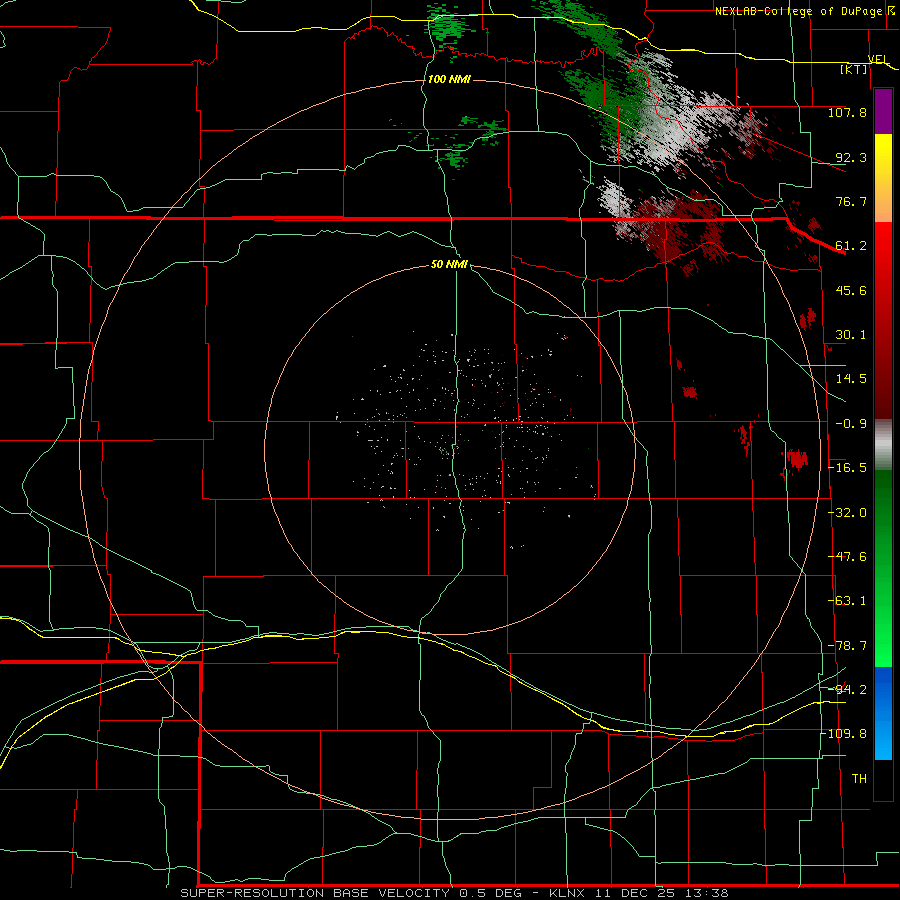Click the 92.3 velocity scale value

(x=851, y=157)
